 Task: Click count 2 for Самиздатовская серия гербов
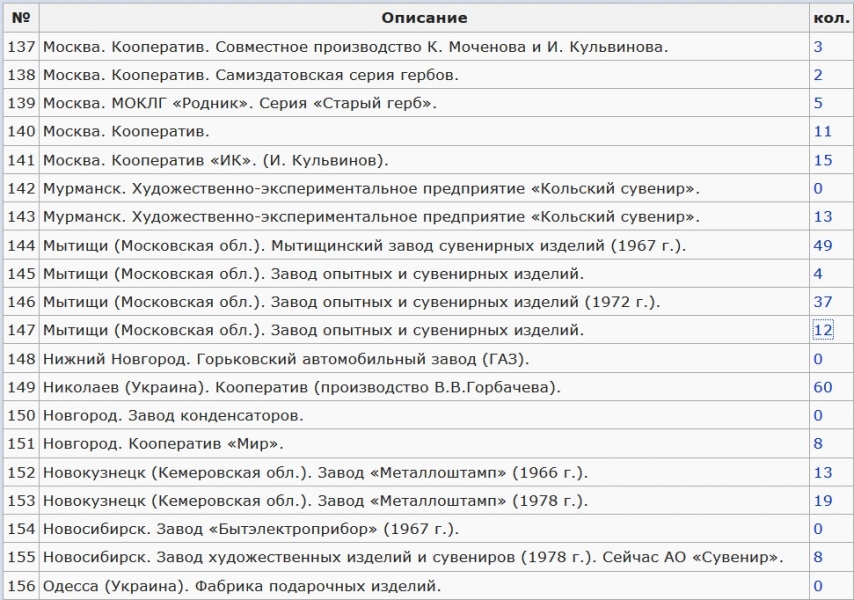pyautogui.click(x=818, y=75)
